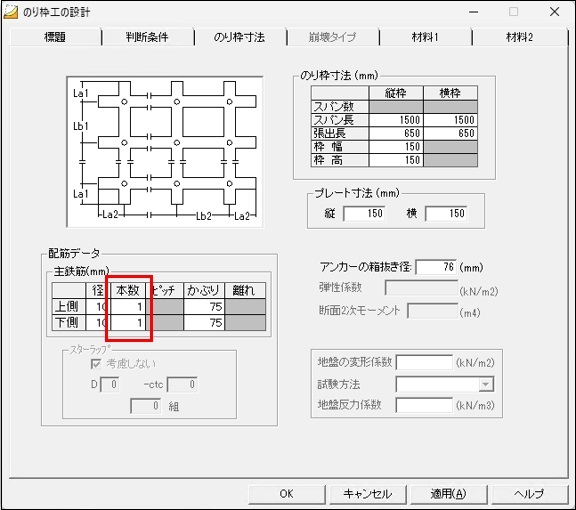Image resolution: width=576 pixels, height=510 pixels.
Task: Click the 上側 本数 cell
Action: click(x=128, y=306)
